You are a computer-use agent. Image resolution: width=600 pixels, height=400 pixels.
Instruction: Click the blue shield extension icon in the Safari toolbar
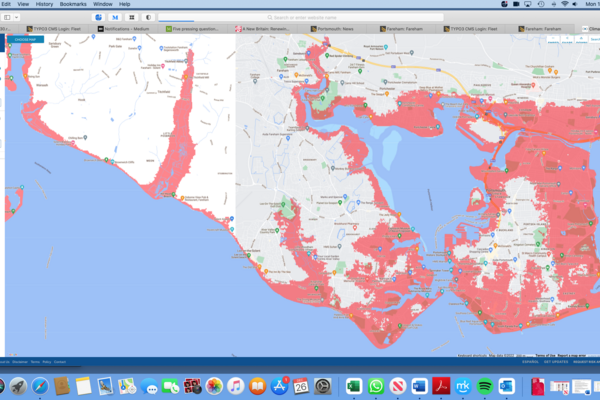coord(98,17)
